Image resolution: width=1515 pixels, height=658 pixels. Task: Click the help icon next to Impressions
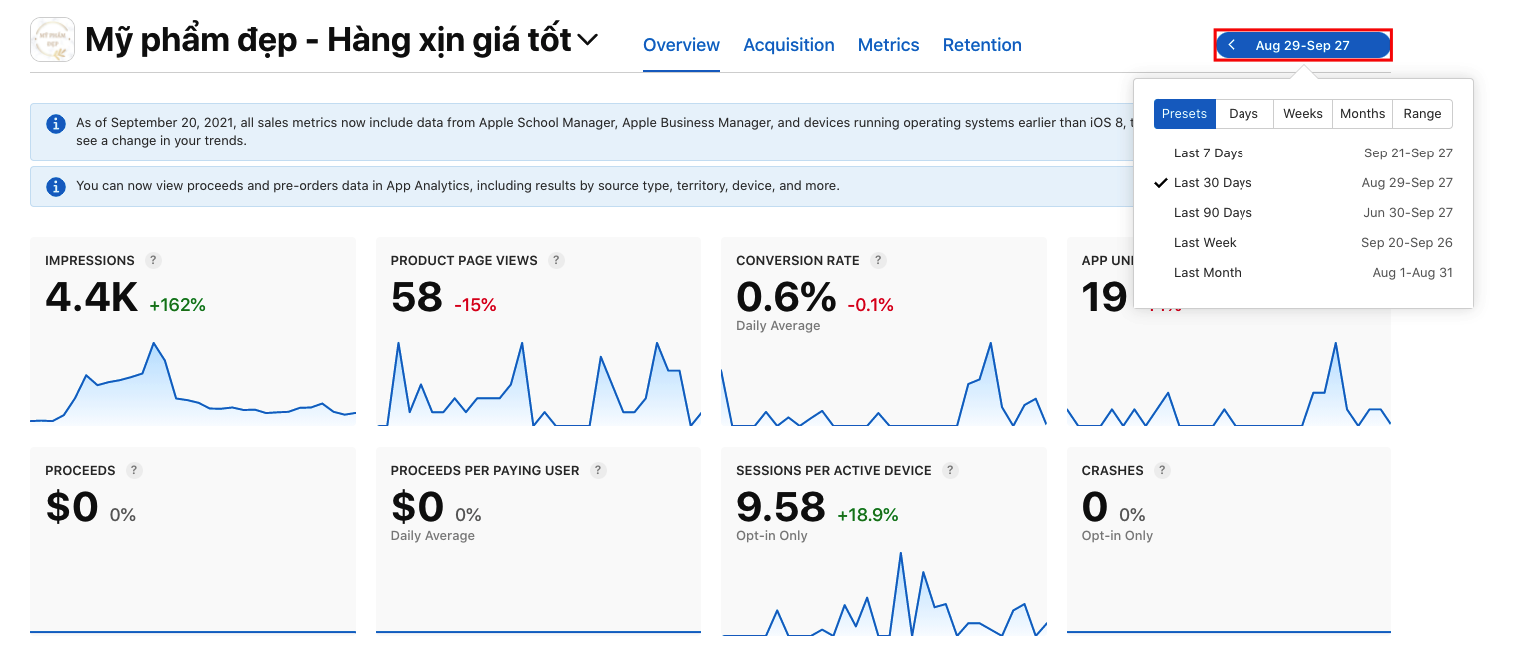point(153,260)
